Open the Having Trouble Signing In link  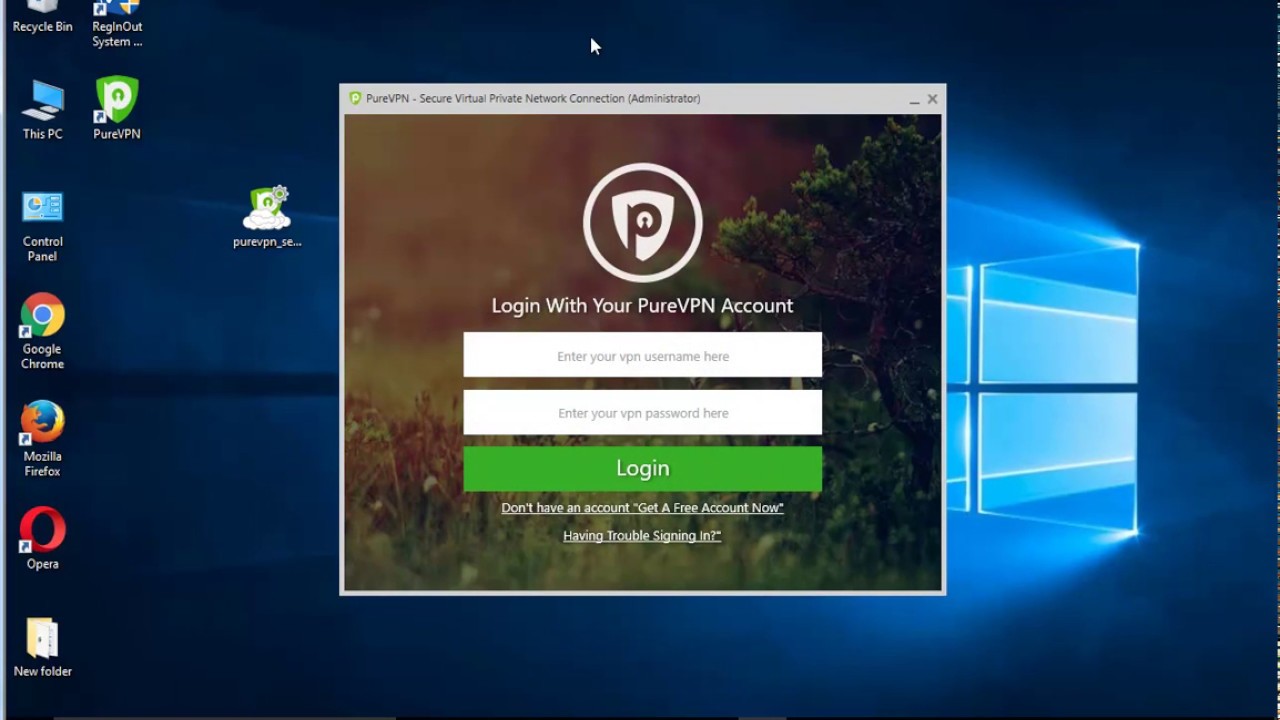(642, 536)
